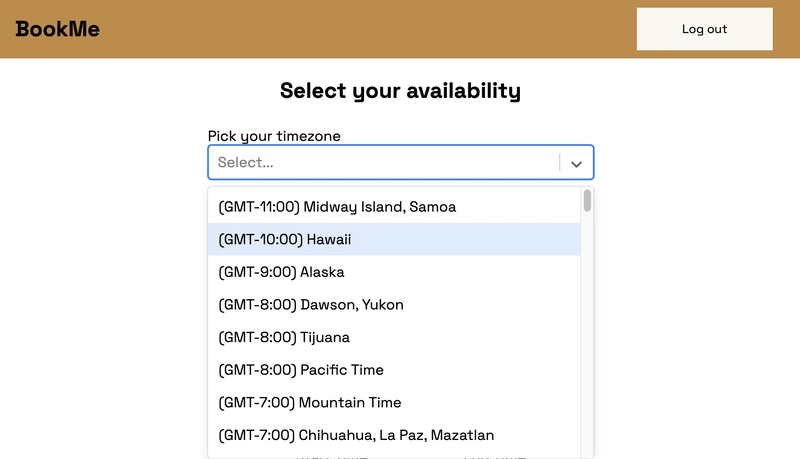This screenshot has height=459, width=800.
Task: Pick the (GMT-9:00) Alaska timezone
Action: click(394, 272)
